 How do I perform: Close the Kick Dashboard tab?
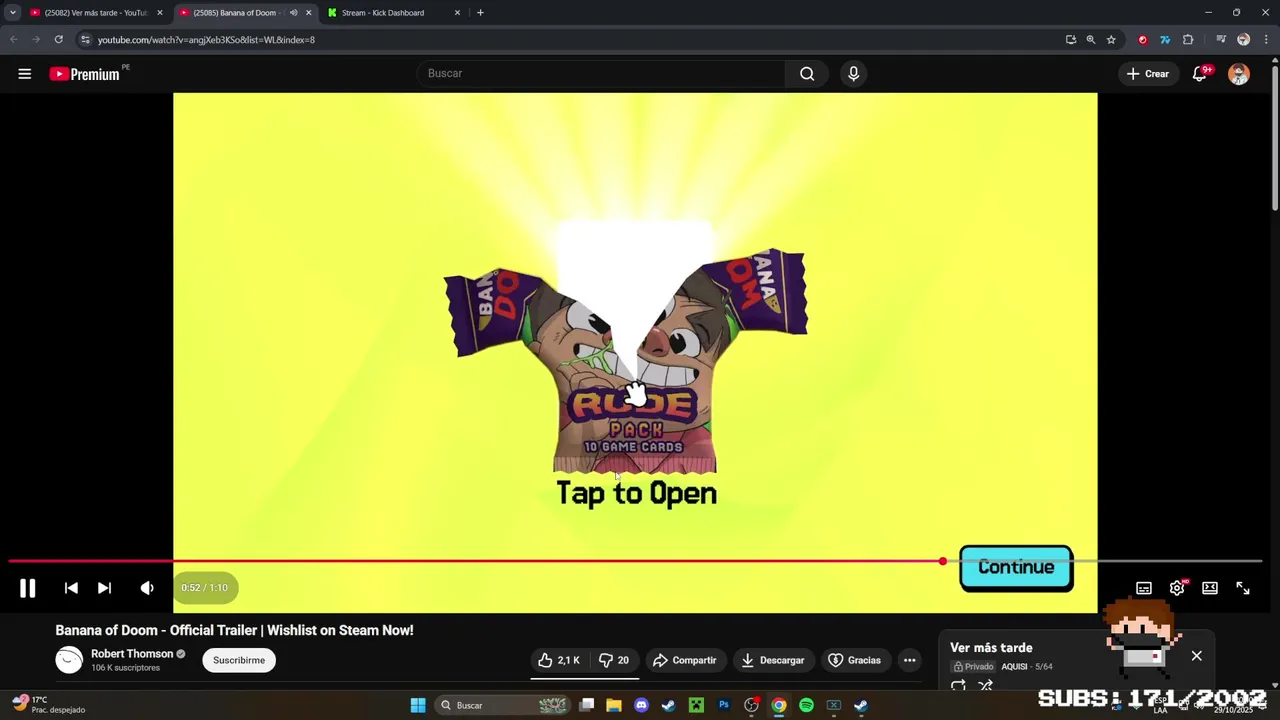point(458,13)
